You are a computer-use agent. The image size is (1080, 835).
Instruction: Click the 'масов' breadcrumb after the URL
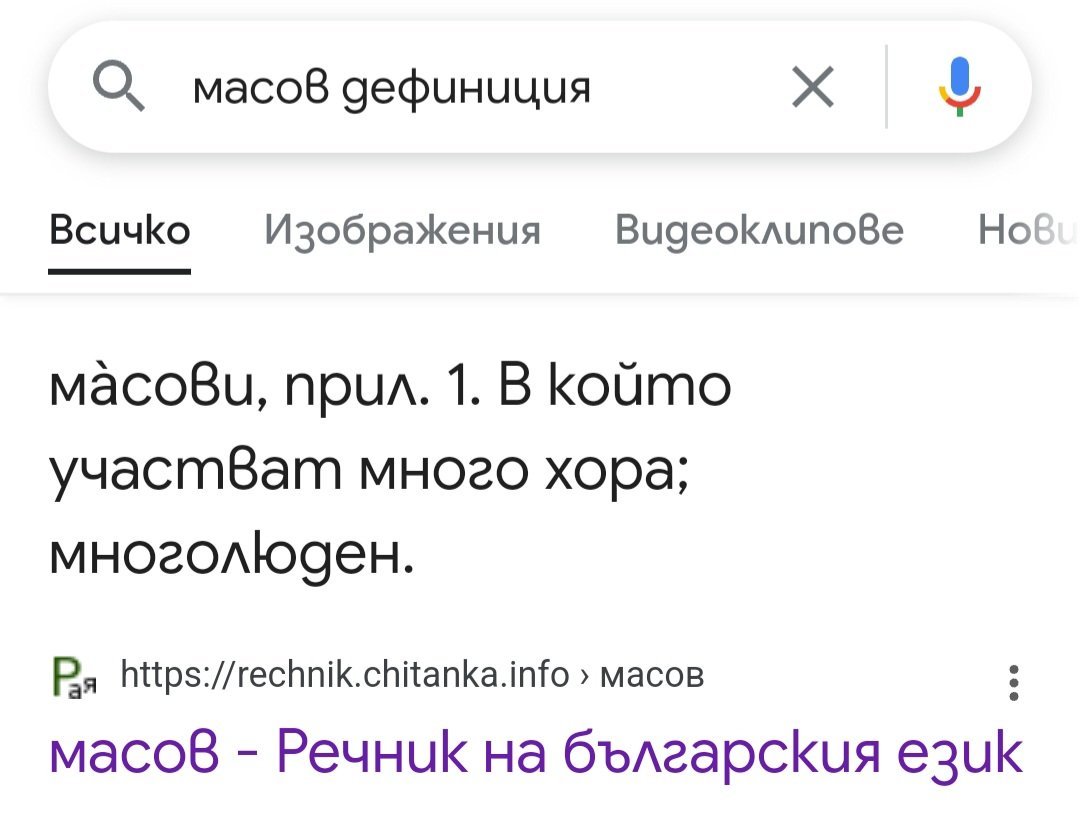point(653,676)
